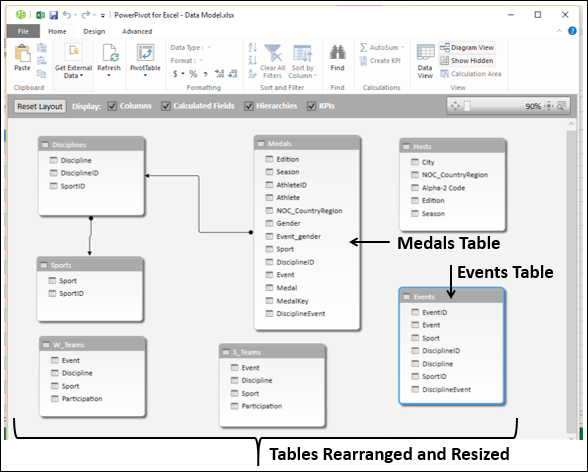Screen dimensions: 588x472
Task: Click the diagram zoom slider handle
Action: pos(467,106)
